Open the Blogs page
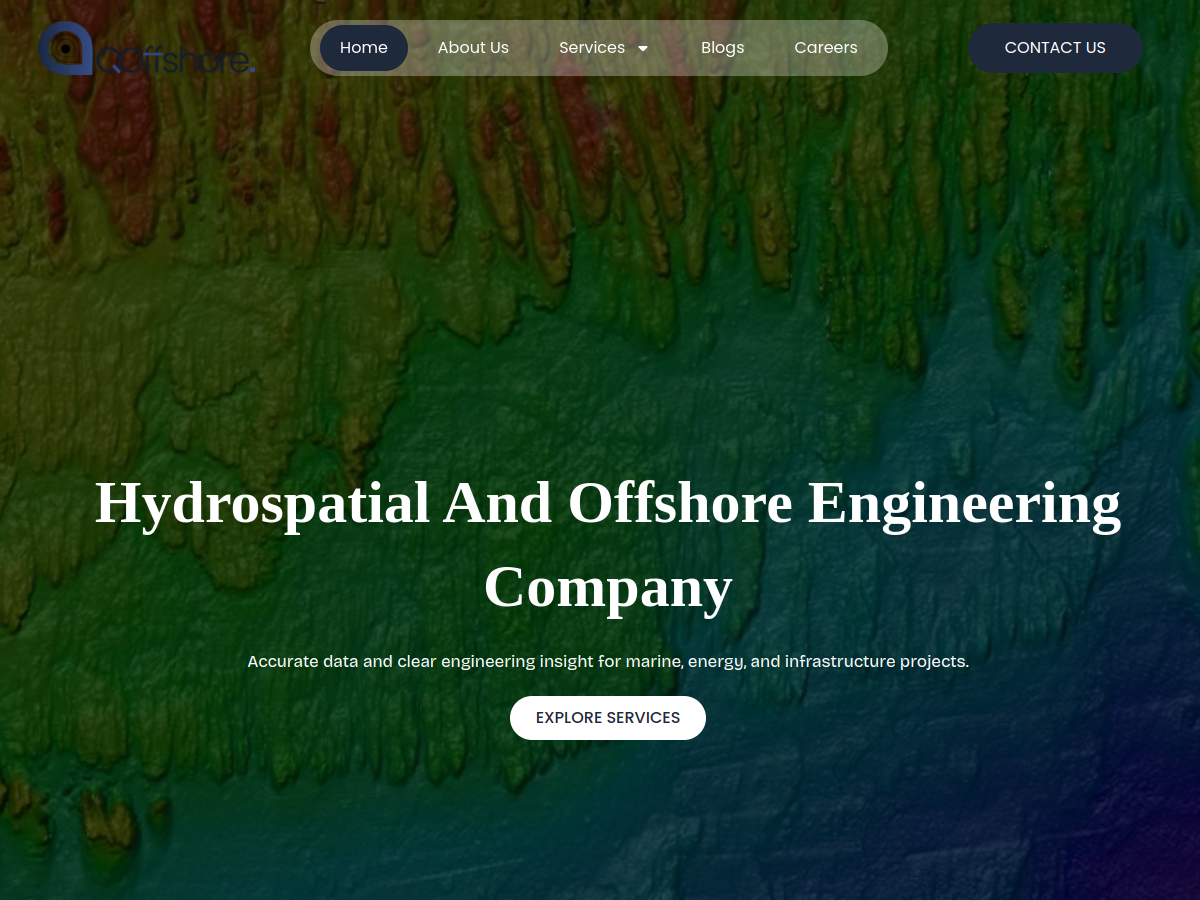This screenshot has height=900, width=1200. tap(723, 48)
